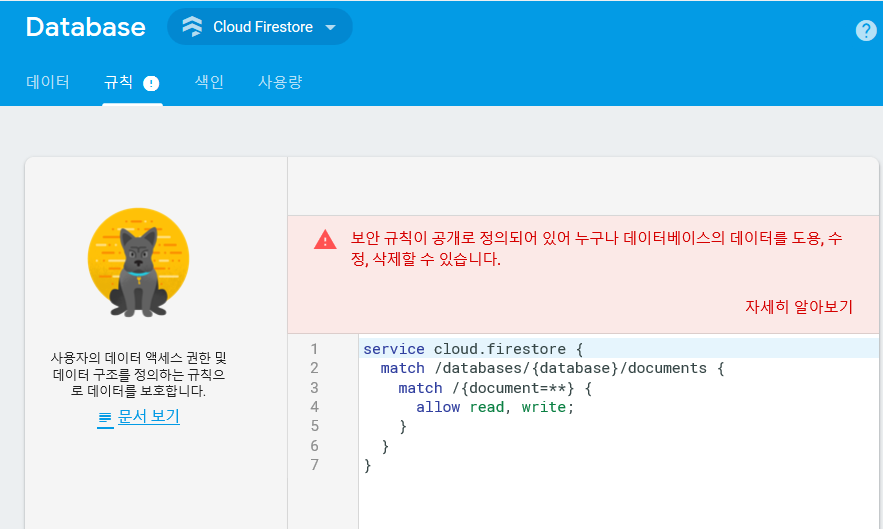Switch to the 데이터 tab

tap(48, 82)
